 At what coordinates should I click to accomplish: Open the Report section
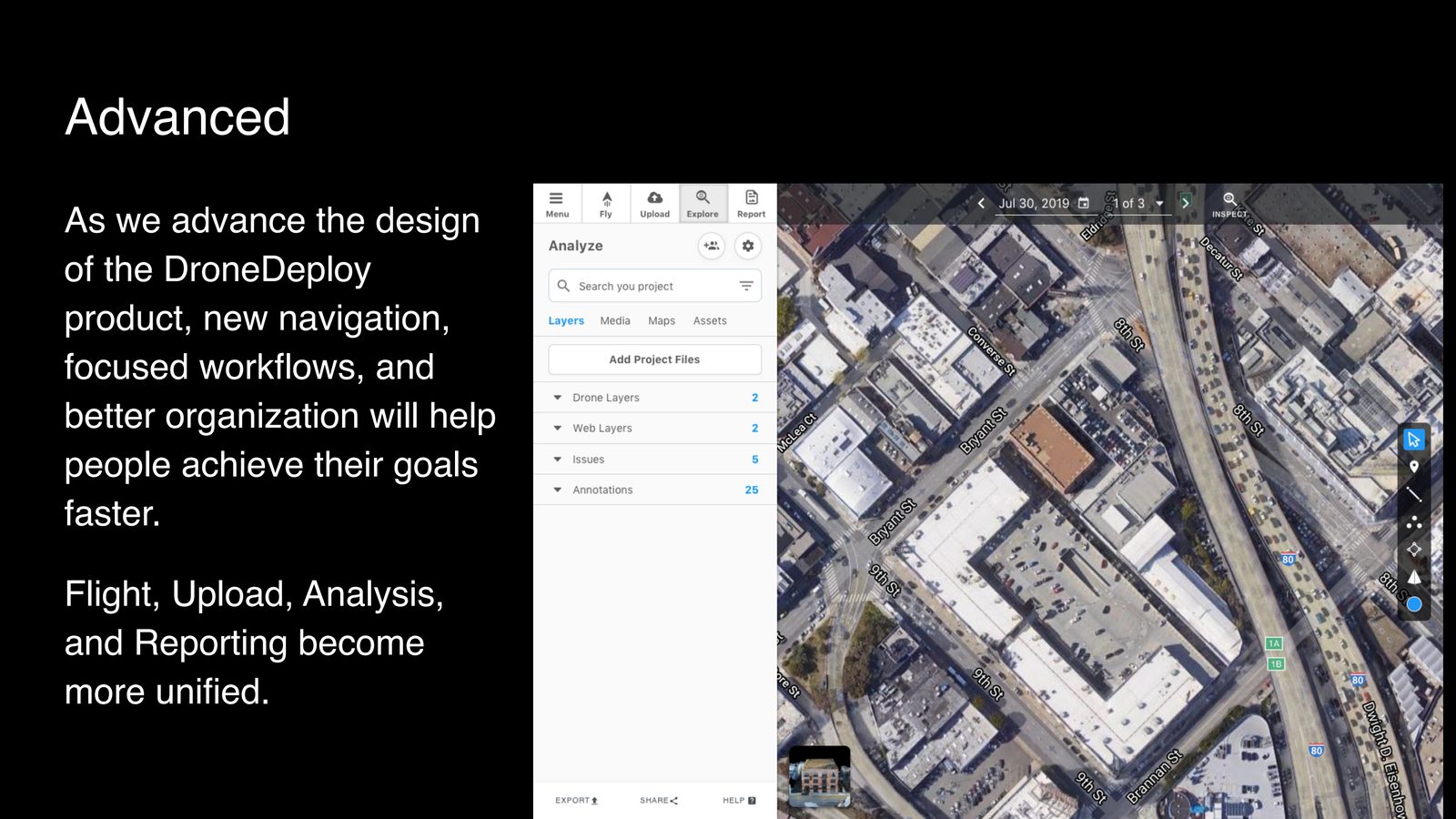point(752,204)
